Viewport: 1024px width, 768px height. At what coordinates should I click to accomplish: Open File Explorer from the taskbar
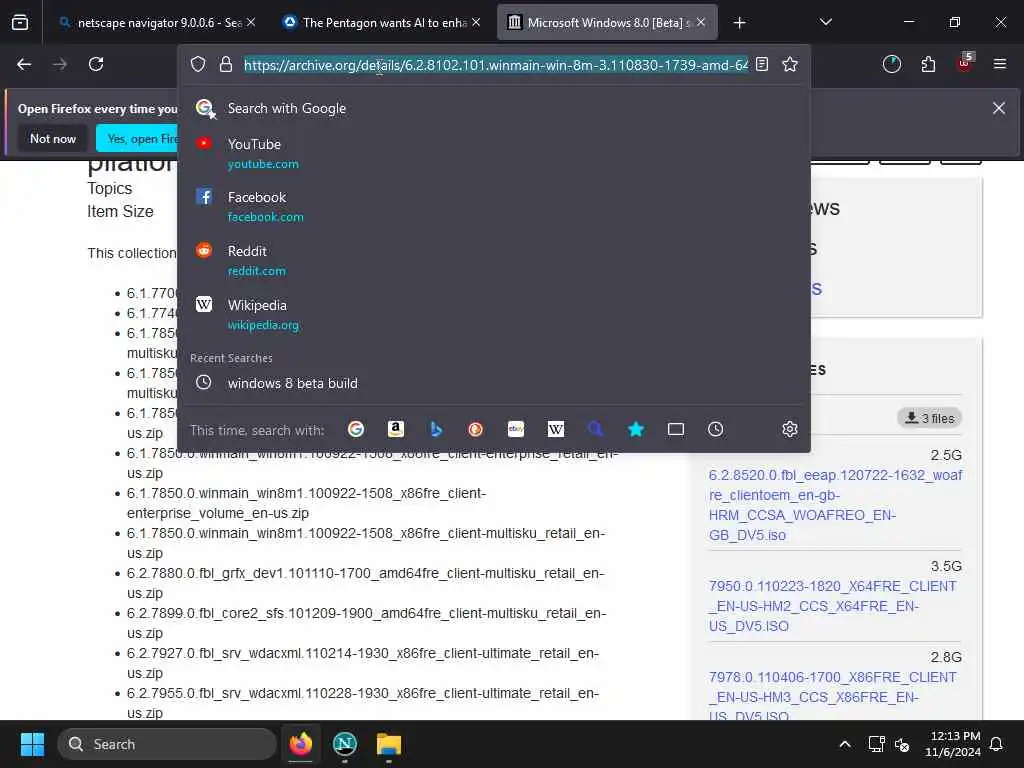tap(389, 744)
